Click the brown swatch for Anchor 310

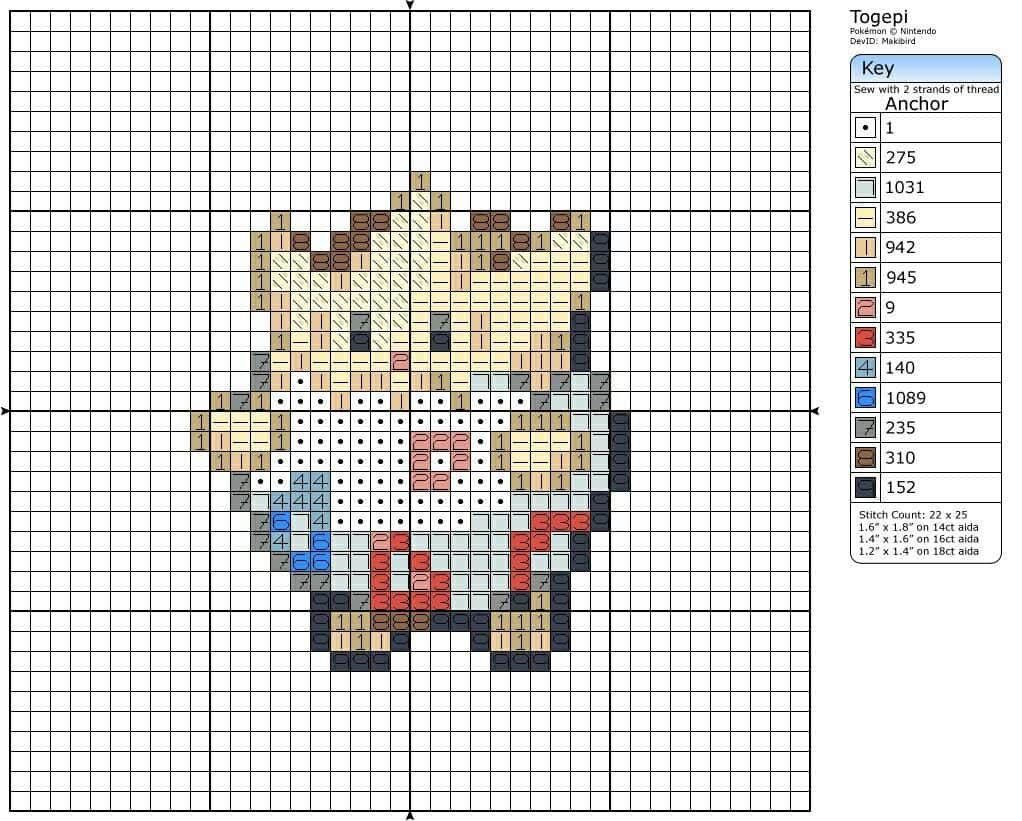point(865,457)
